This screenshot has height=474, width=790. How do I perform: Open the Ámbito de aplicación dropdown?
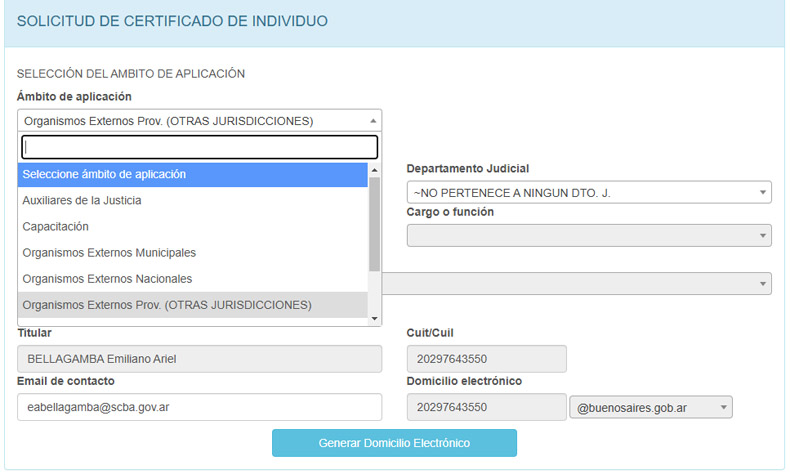pyautogui.click(x=199, y=121)
